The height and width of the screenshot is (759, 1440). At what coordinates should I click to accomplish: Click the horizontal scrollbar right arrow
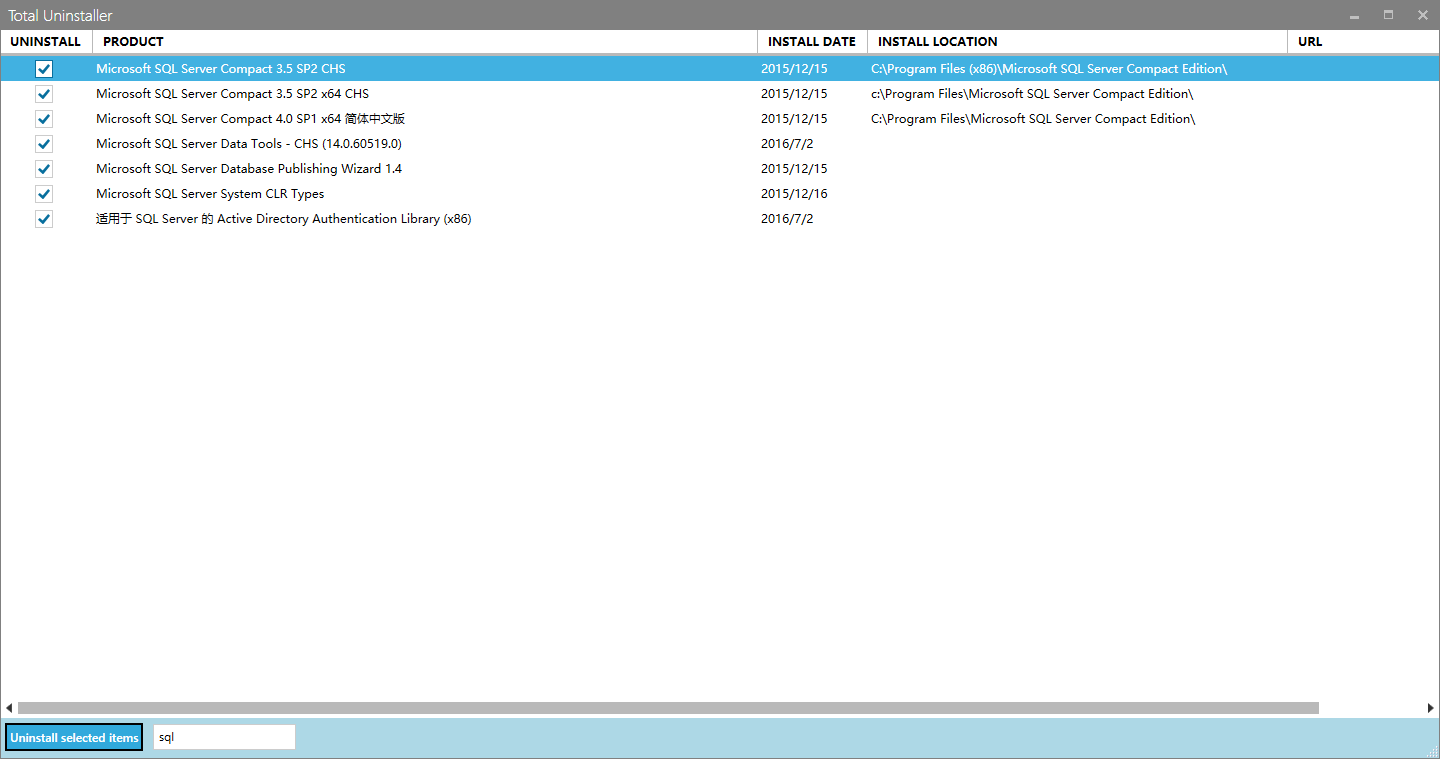(1430, 708)
